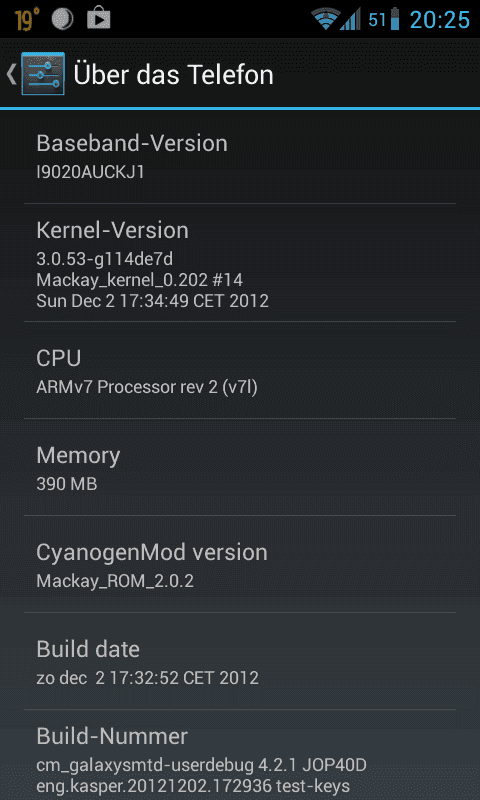Viewport: 480px width, 800px height.
Task: Tap the Memory 390 MB item
Action: [240, 467]
